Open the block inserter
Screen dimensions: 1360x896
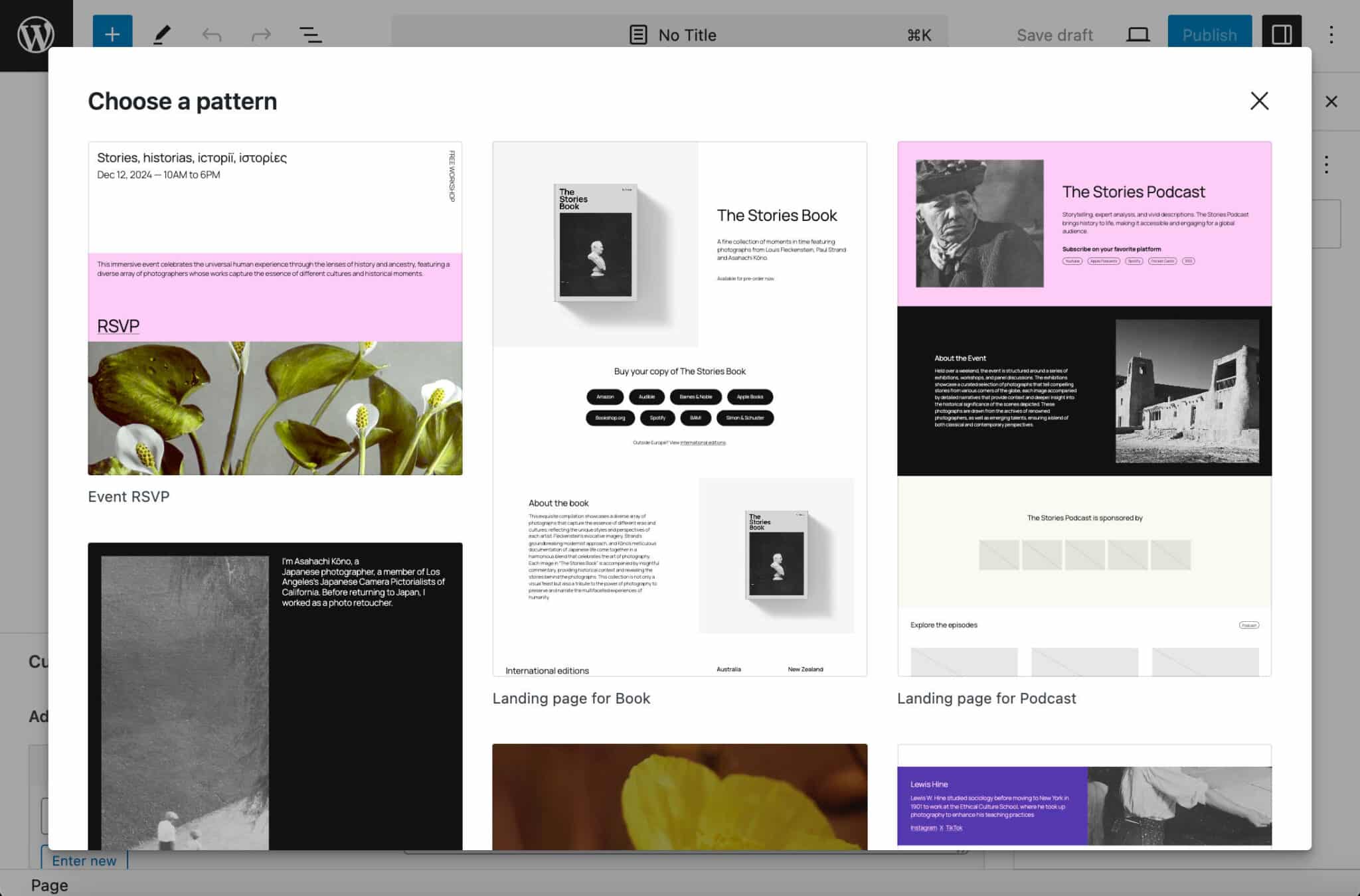112,35
